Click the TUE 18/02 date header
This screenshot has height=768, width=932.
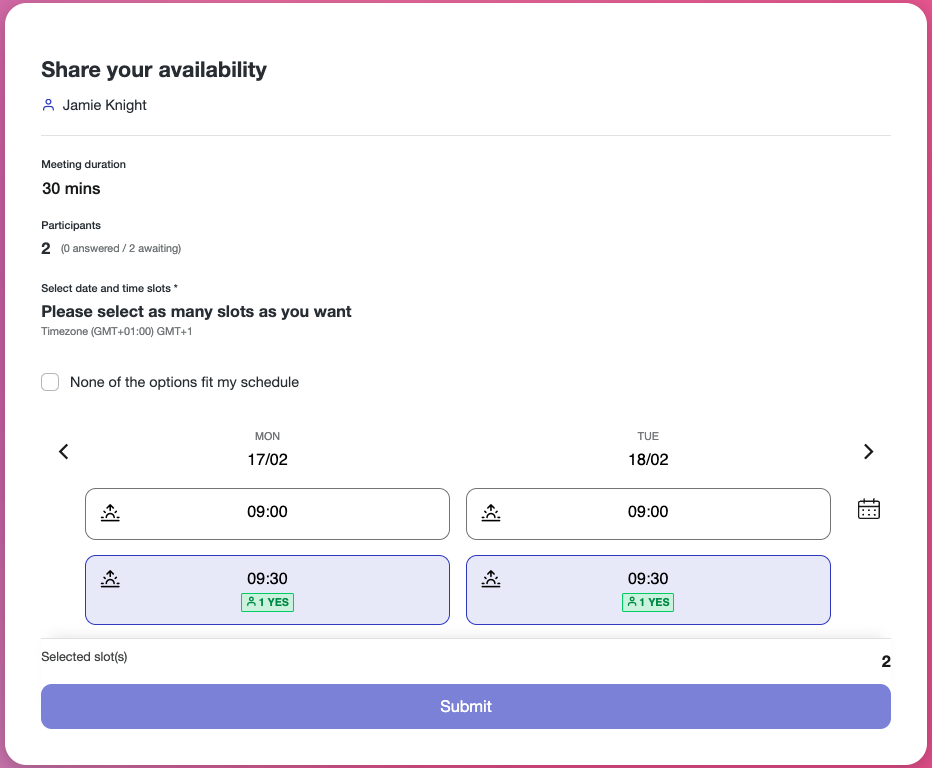[648, 449]
